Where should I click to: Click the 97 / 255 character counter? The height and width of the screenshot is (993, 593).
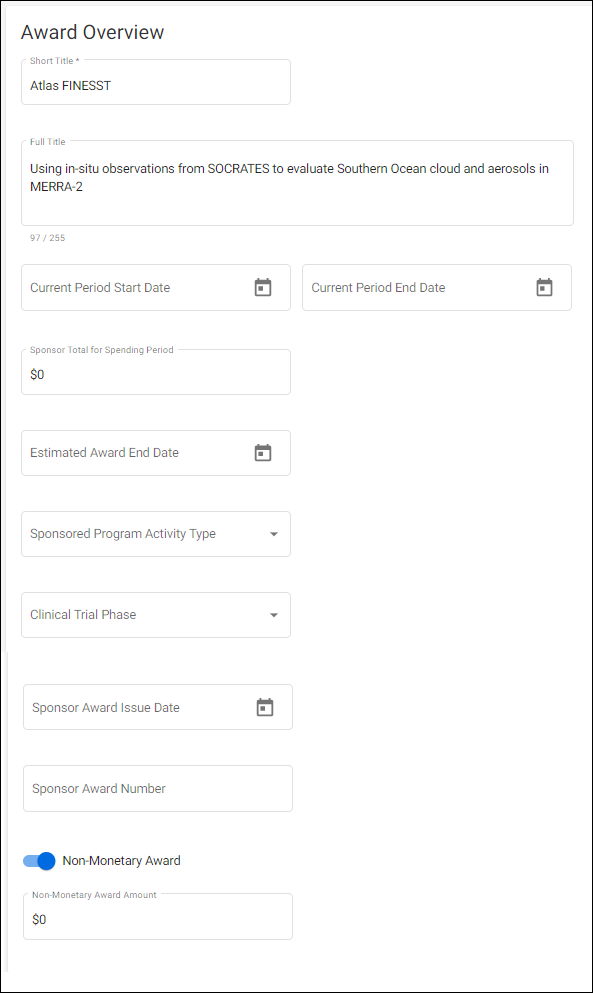(47, 238)
